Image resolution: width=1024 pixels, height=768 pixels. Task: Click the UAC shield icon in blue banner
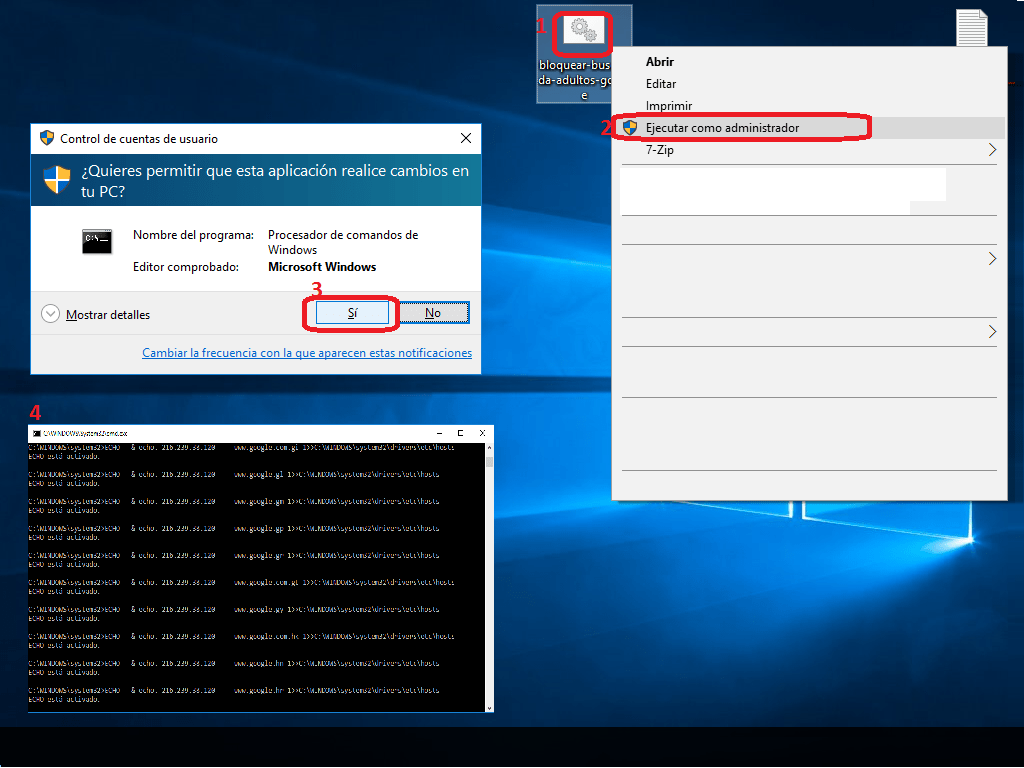point(57,179)
